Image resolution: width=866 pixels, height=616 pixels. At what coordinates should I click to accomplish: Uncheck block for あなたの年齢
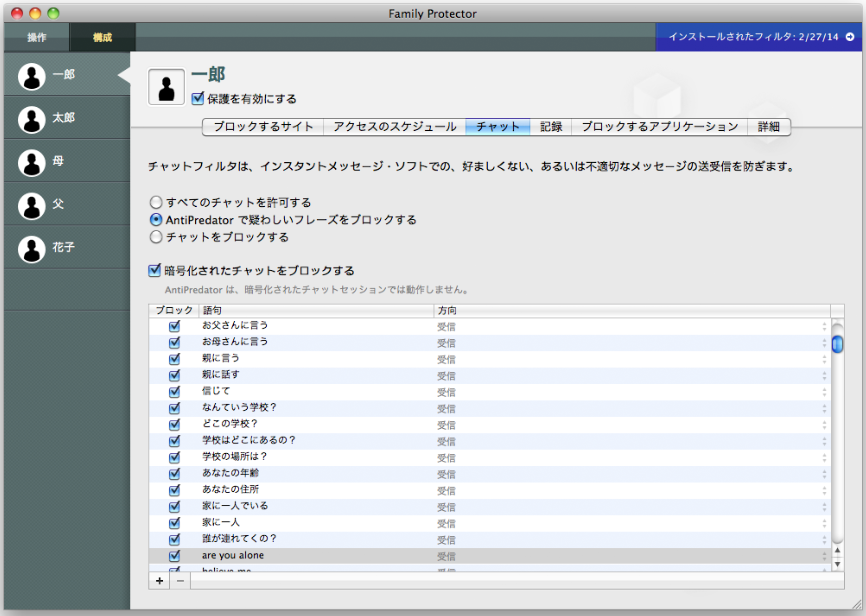[175, 473]
